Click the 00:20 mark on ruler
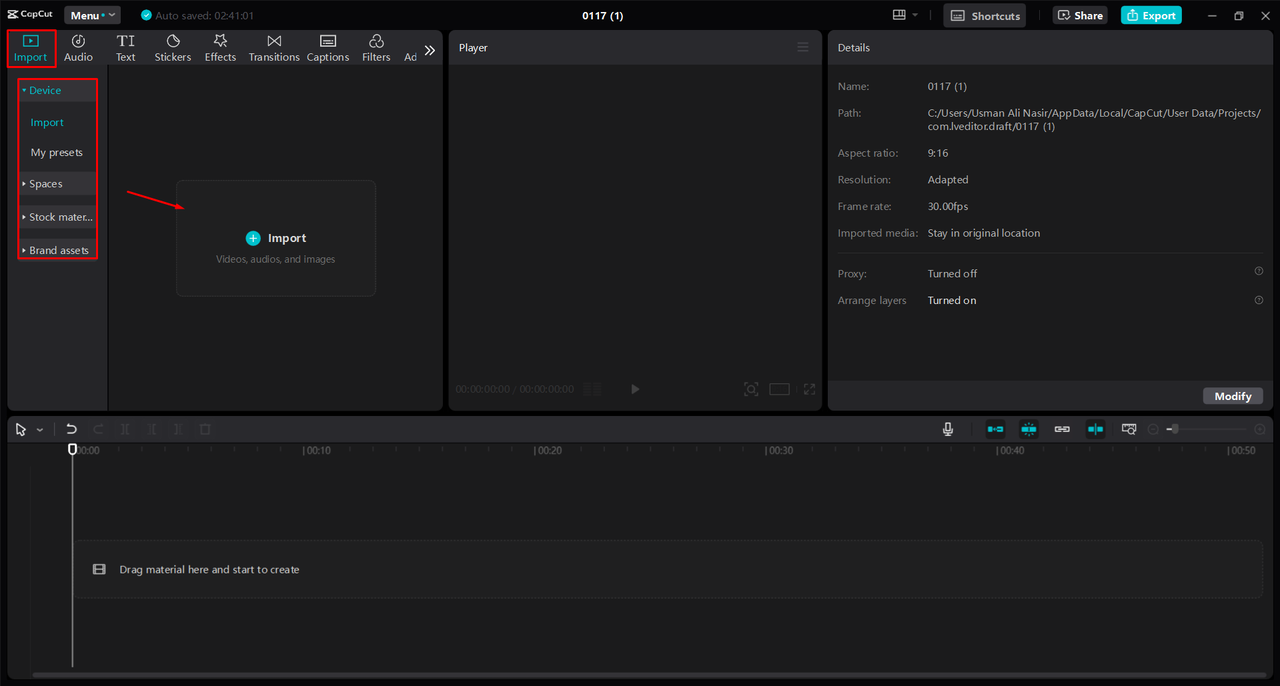Screen dimensions: 1280x686 point(548,450)
